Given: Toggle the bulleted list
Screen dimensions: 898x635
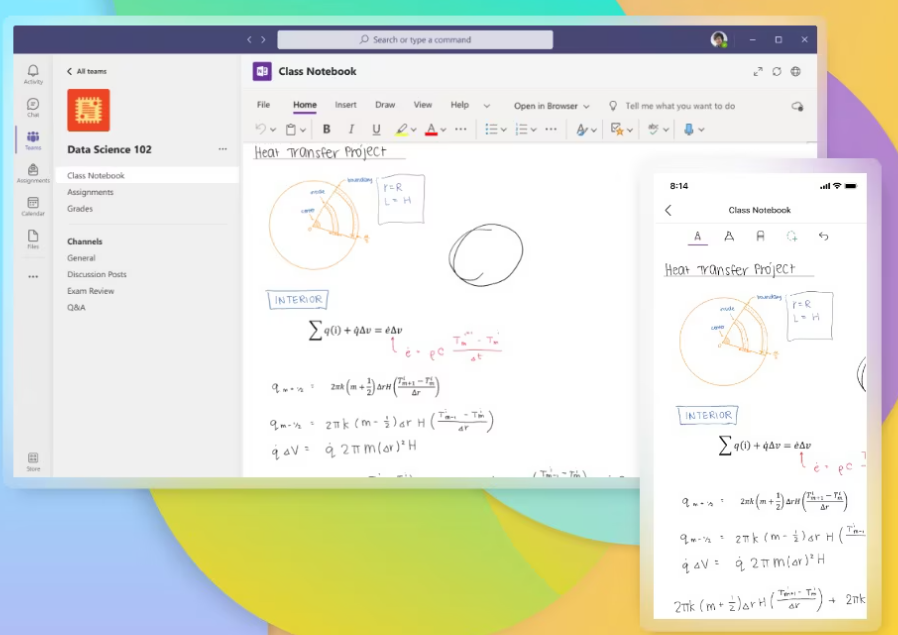Looking at the screenshot, I should 491,129.
